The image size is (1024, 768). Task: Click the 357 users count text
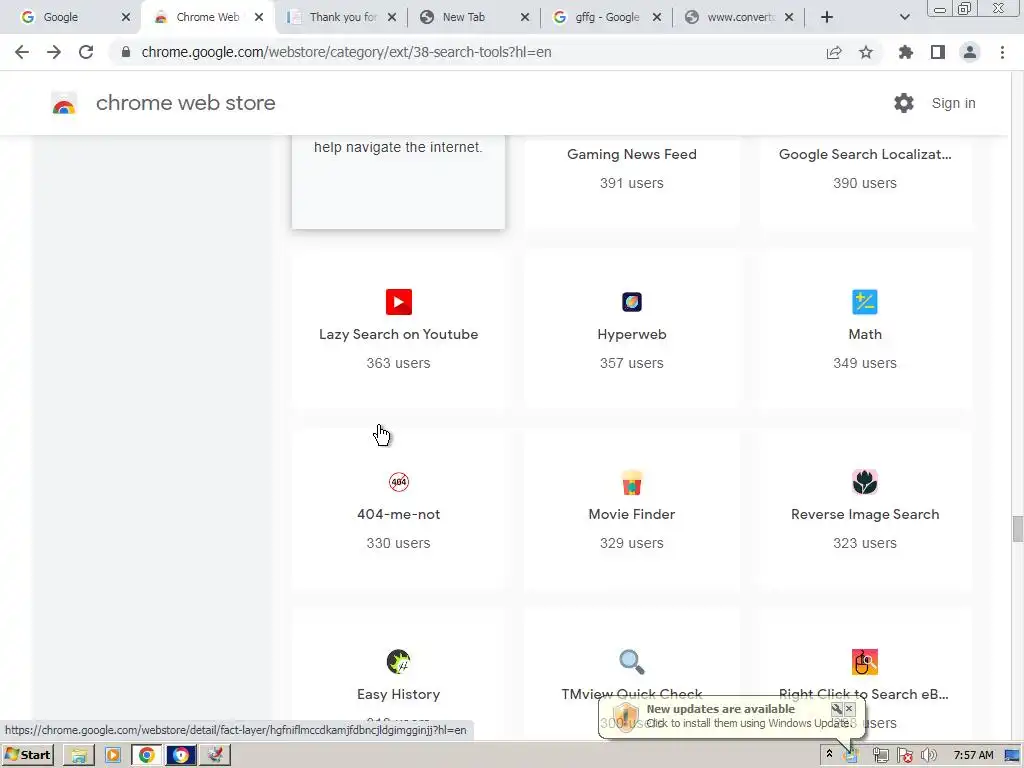[x=632, y=363]
